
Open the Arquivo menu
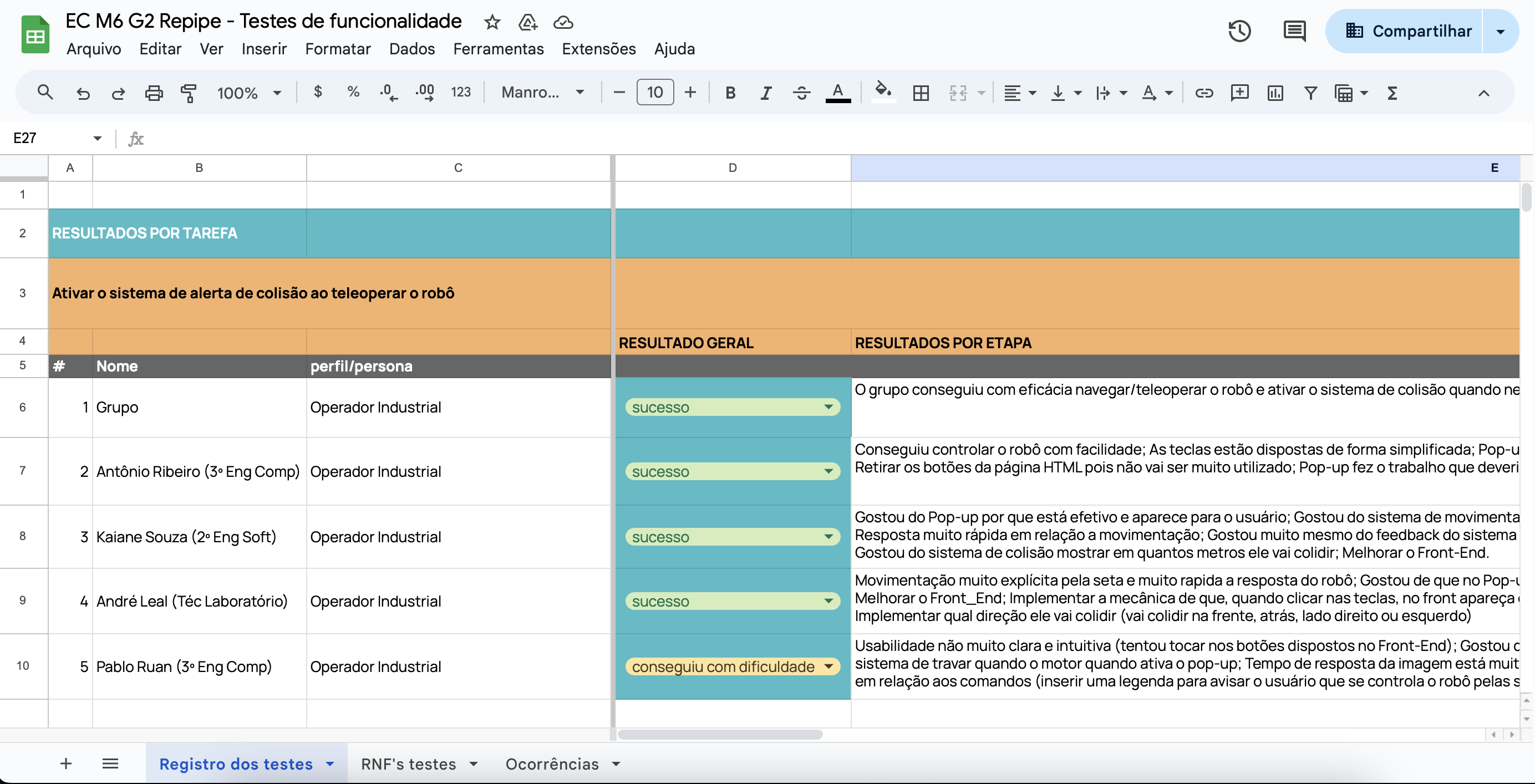pyautogui.click(x=94, y=49)
